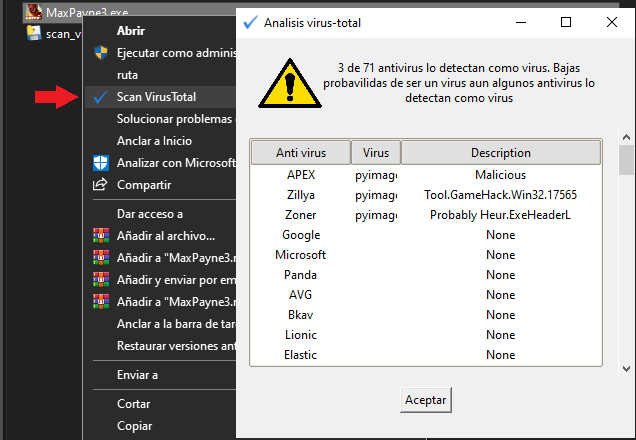Click the Microsoft Defender shield icon
Screen dimensions: 636x440
(x=101, y=163)
